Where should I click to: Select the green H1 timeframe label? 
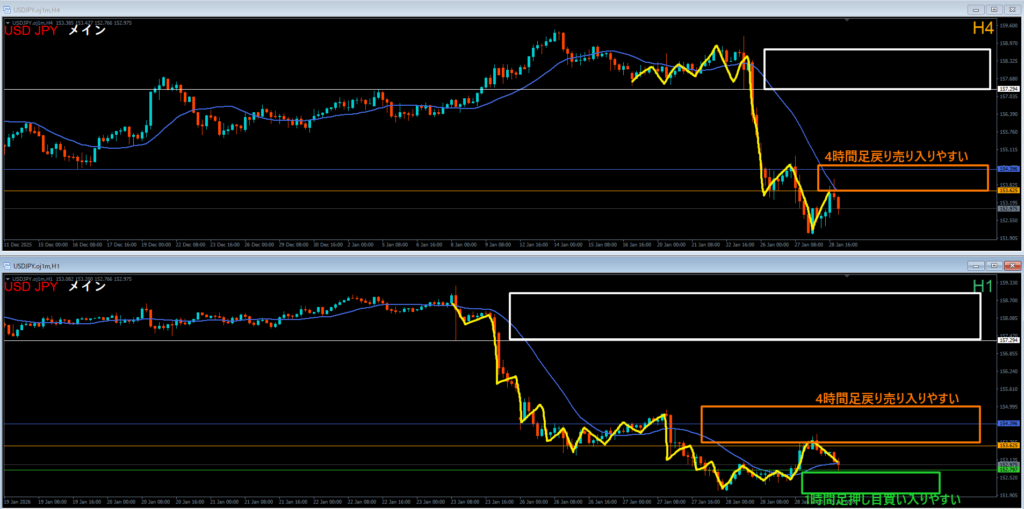point(983,286)
